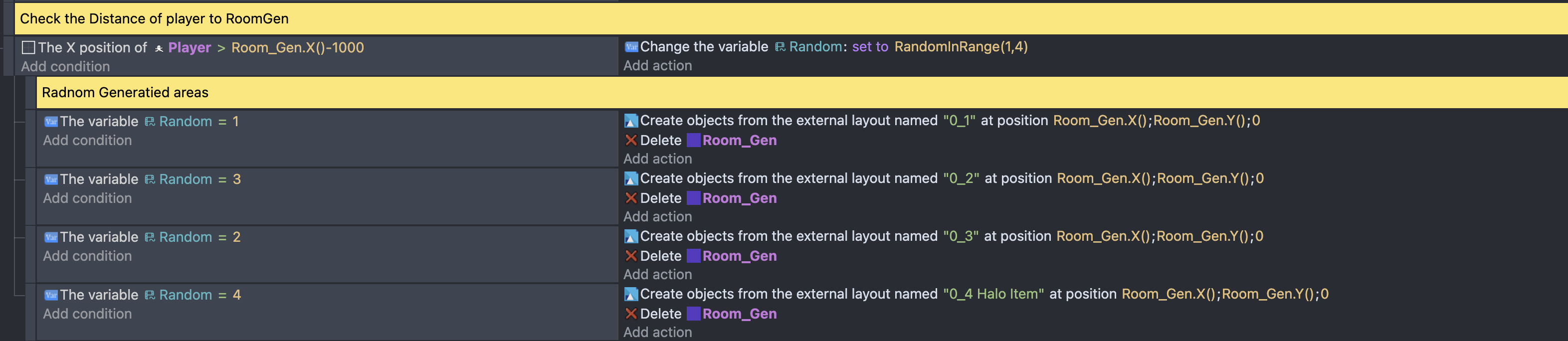
Task: Click the variable icon for Random = 4
Action: [51, 295]
